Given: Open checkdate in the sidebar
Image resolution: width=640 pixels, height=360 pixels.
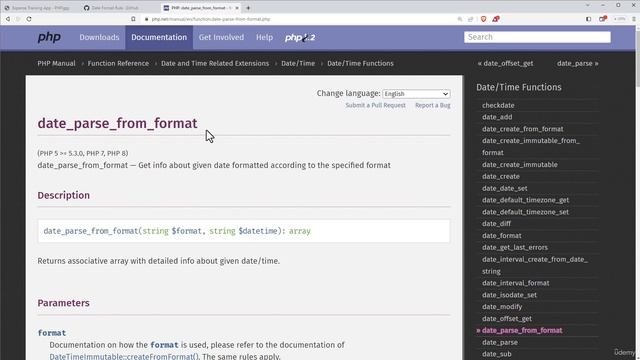Looking at the screenshot, I should pos(498,105).
